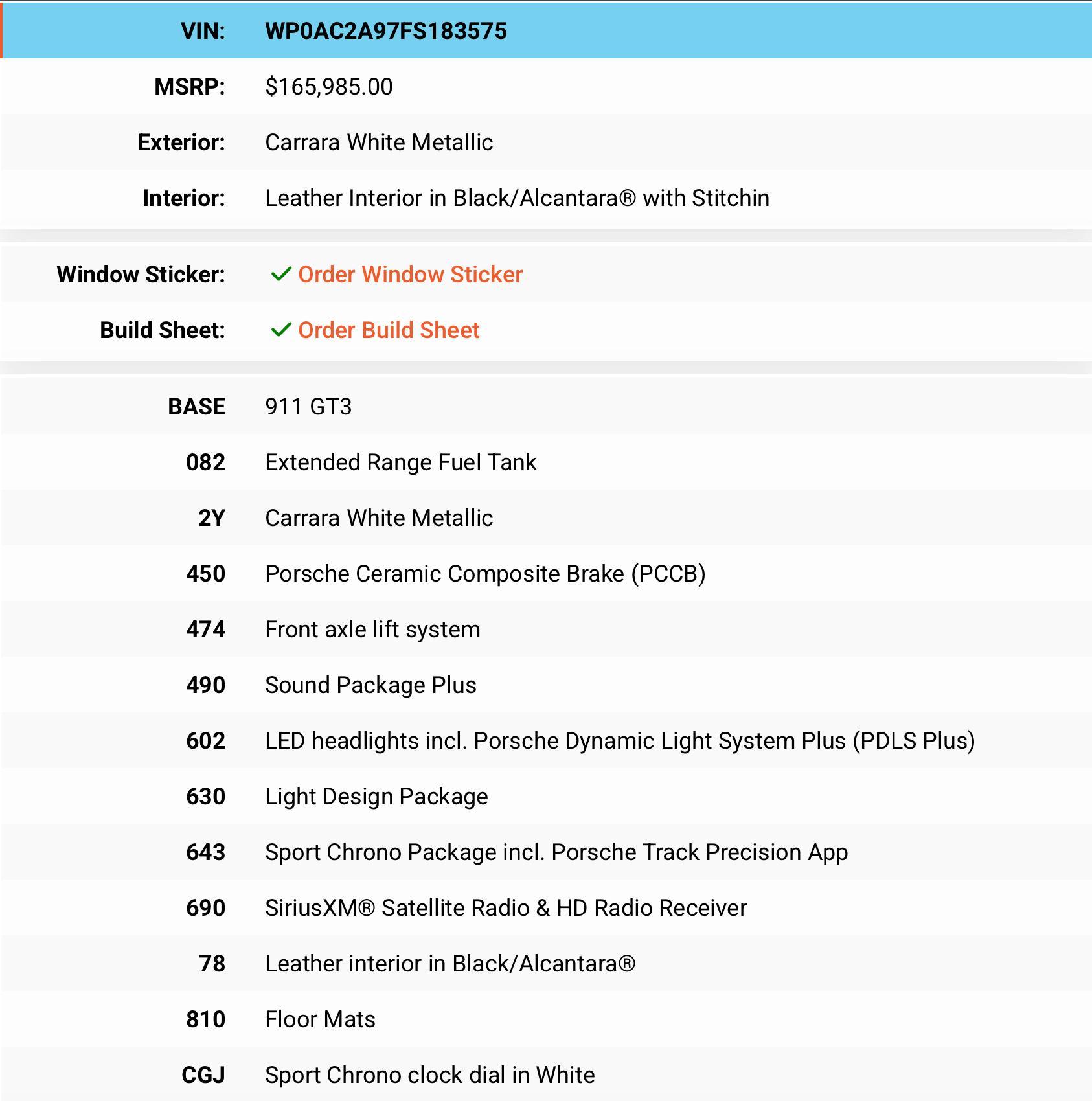The image size is (1092, 1101).
Task: Click Sound Package Plus option
Action: (x=371, y=685)
